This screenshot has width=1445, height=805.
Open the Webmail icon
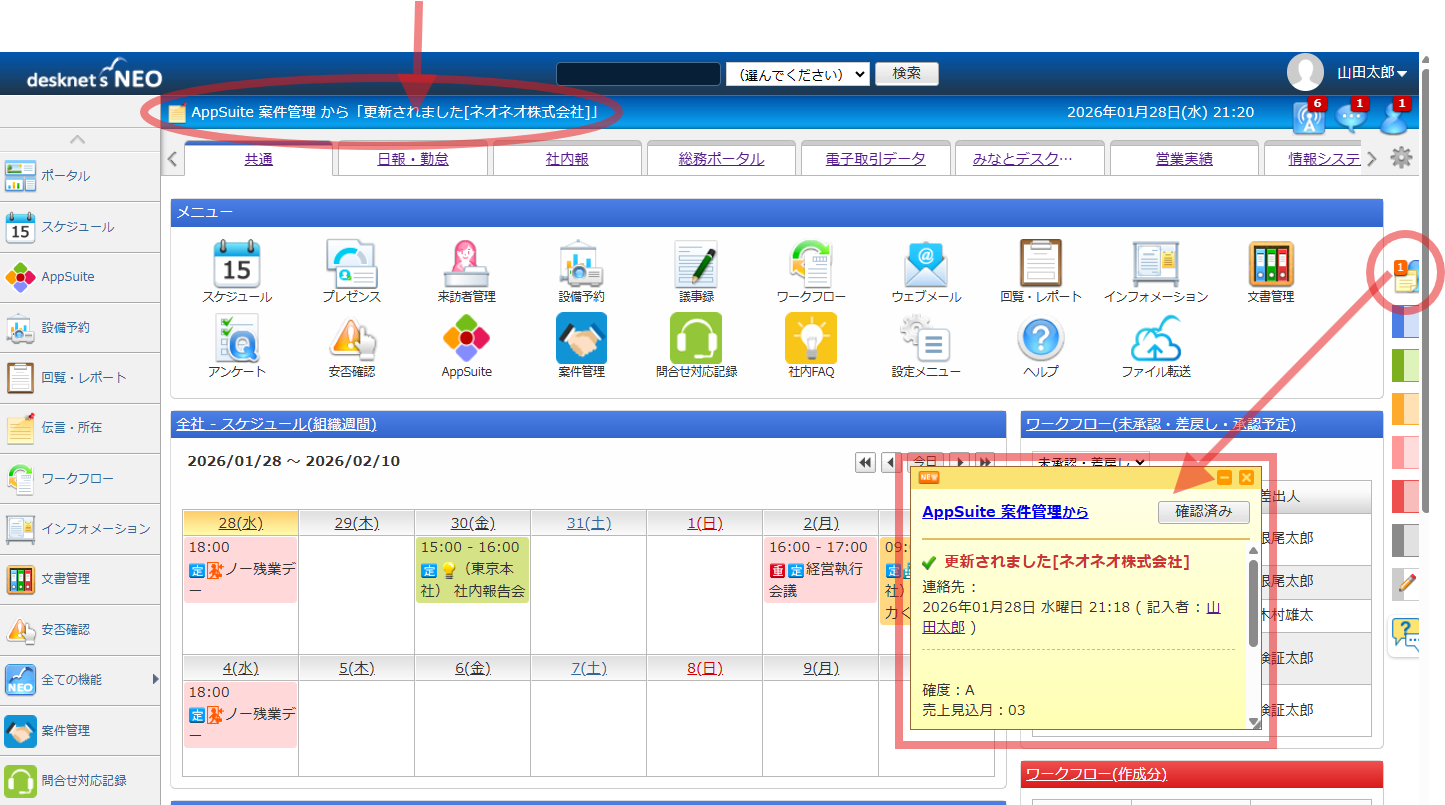click(x=925, y=265)
